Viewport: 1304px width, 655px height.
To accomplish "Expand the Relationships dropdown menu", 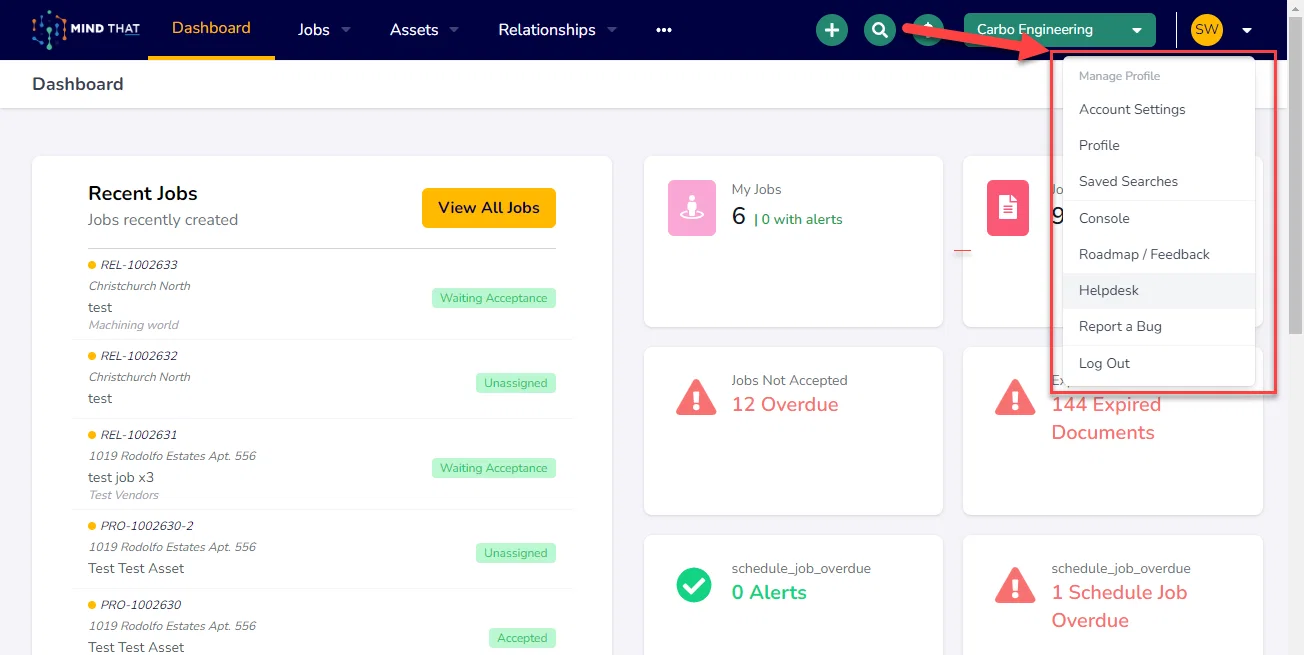I will [x=558, y=30].
